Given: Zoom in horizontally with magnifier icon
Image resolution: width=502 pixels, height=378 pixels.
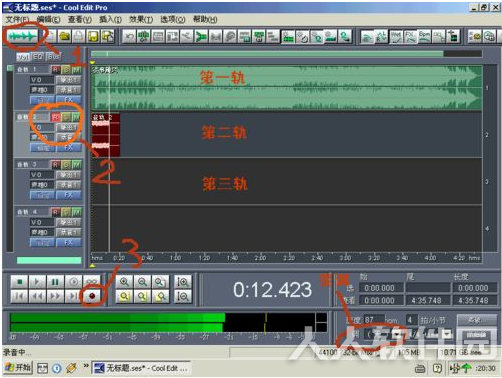Looking at the screenshot, I should tap(124, 282).
